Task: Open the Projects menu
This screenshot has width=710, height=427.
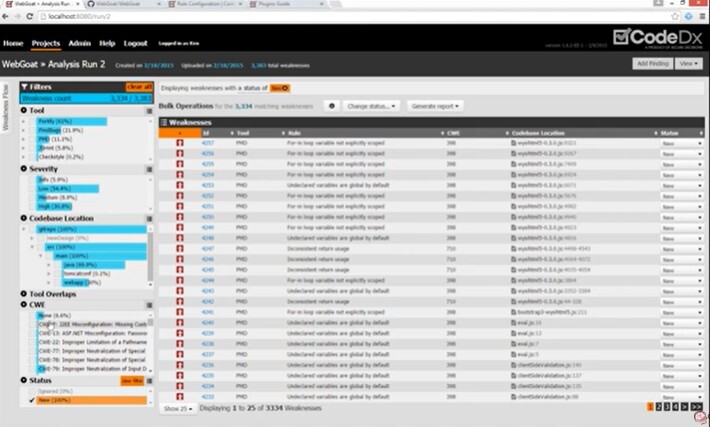Action: click(46, 44)
